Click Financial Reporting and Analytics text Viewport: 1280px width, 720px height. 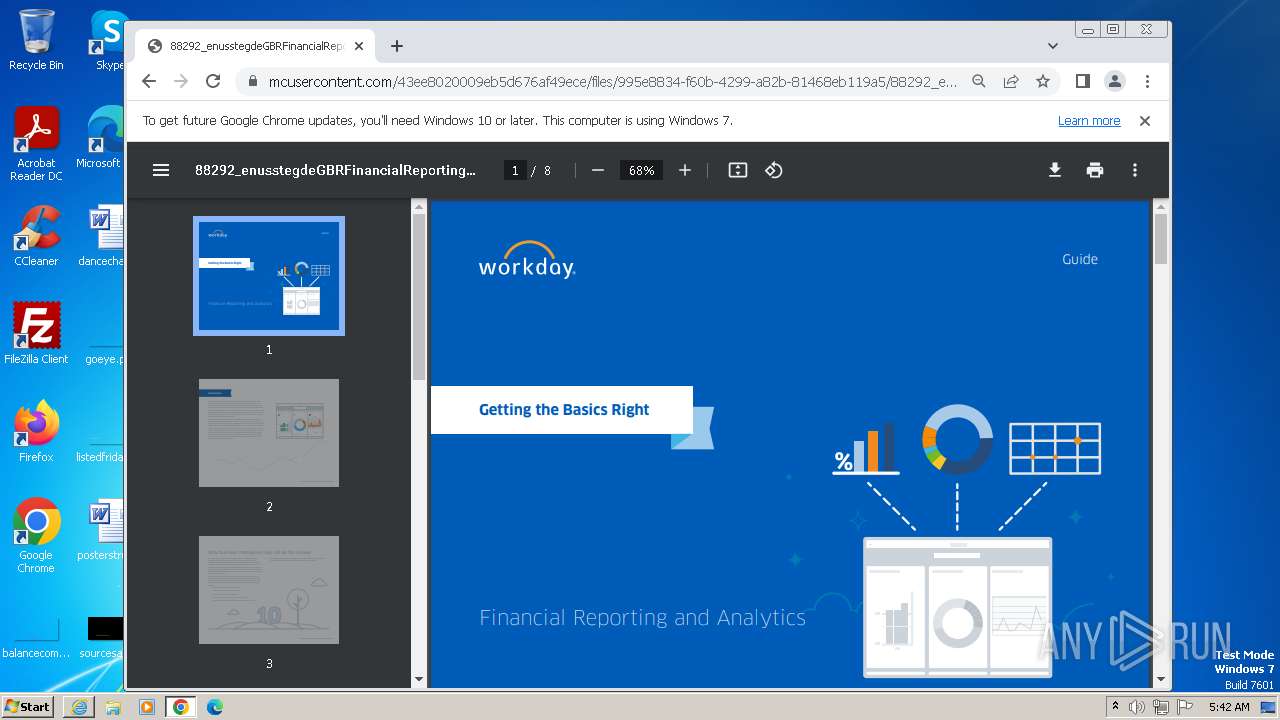pos(642,618)
